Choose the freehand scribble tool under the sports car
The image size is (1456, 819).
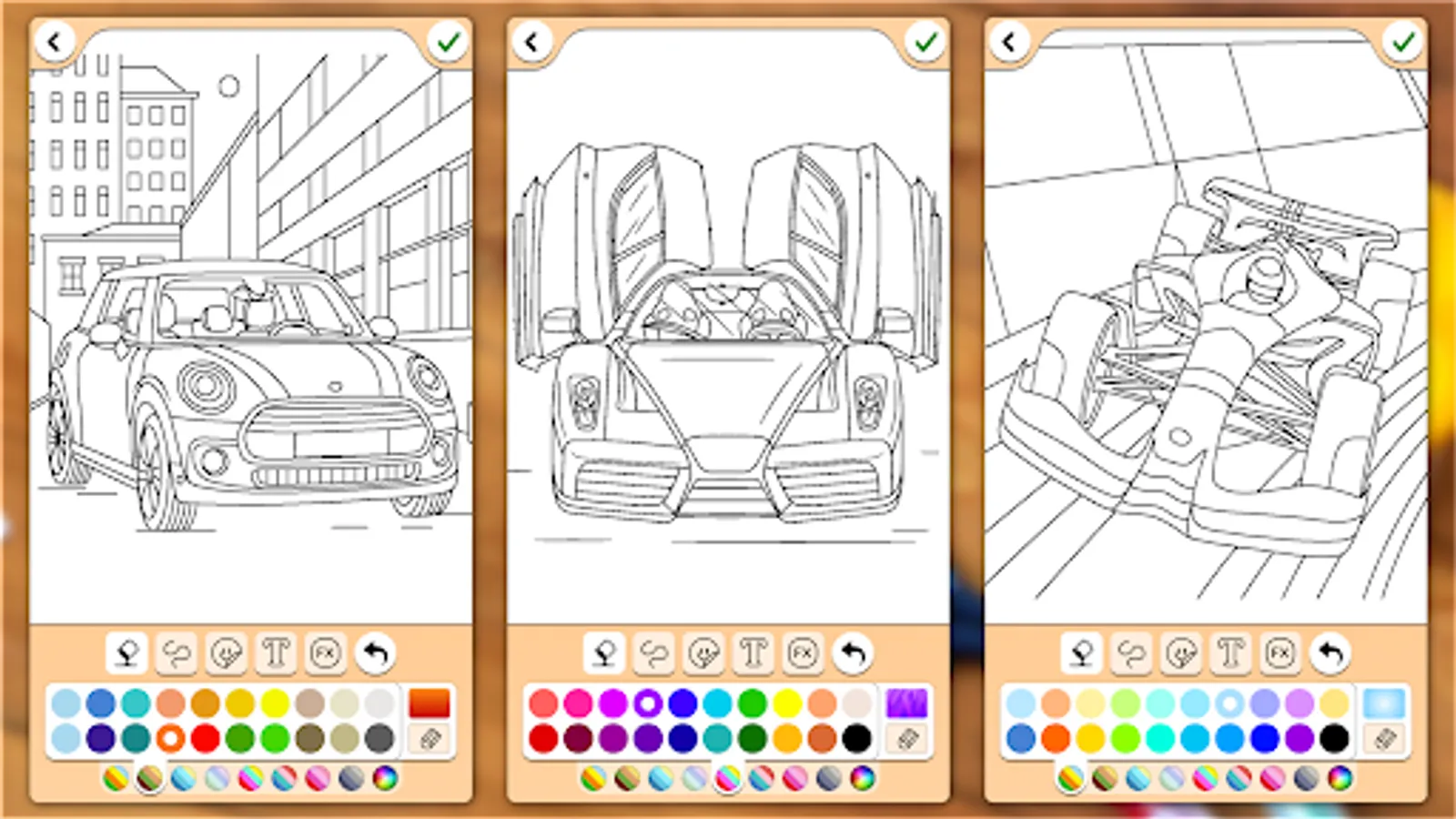point(654,652)
